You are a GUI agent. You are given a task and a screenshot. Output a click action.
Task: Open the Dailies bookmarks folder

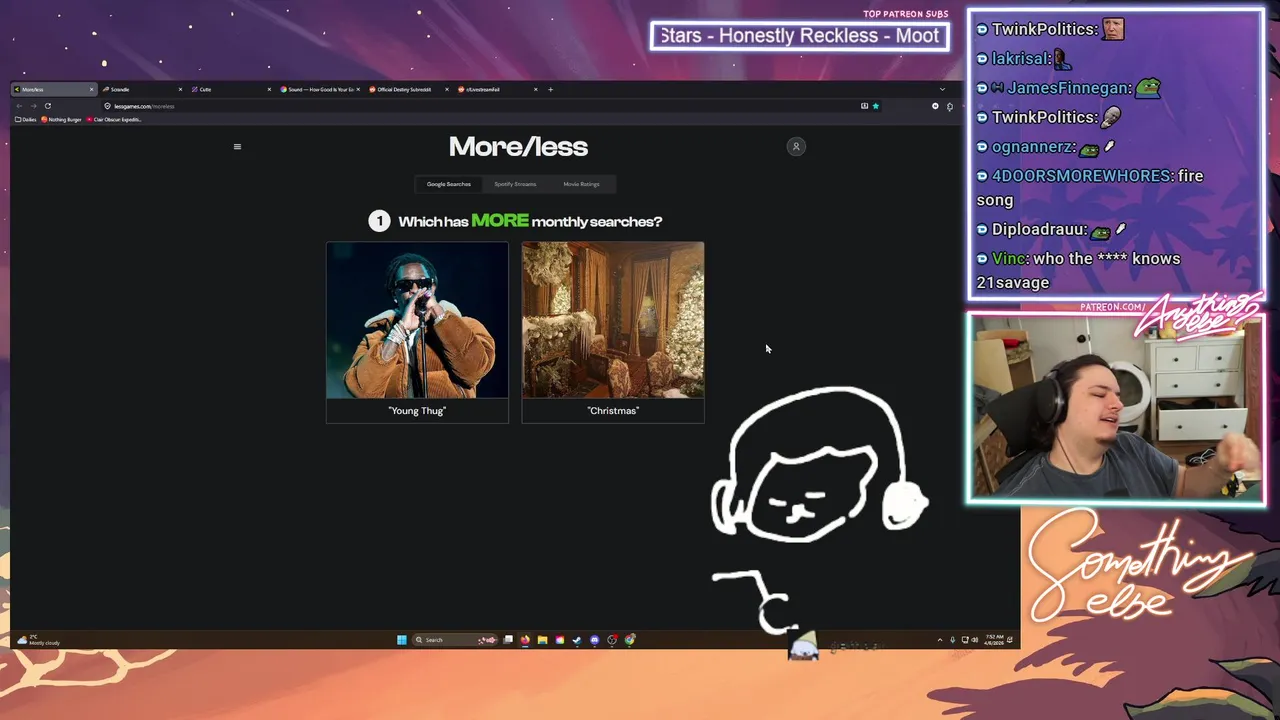(x=25, y=119)
